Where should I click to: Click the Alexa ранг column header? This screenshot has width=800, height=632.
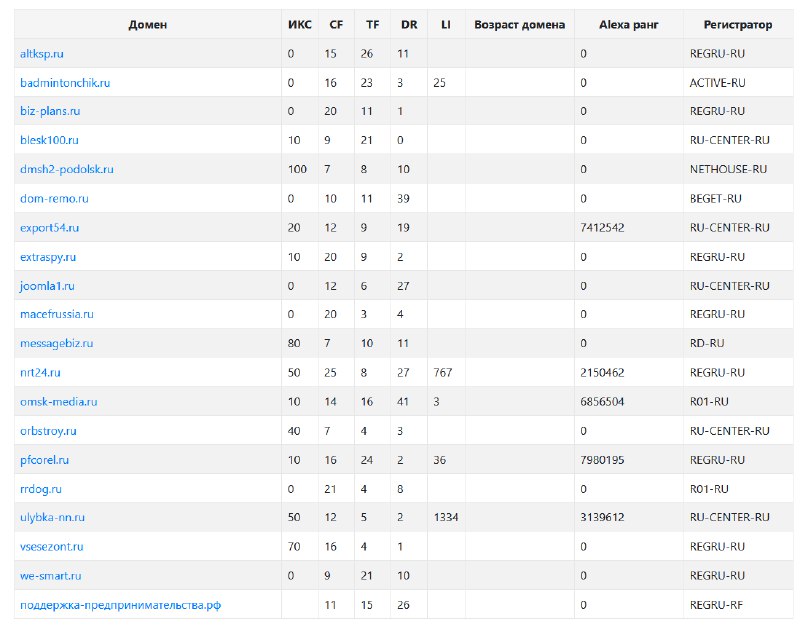(629, 24)
